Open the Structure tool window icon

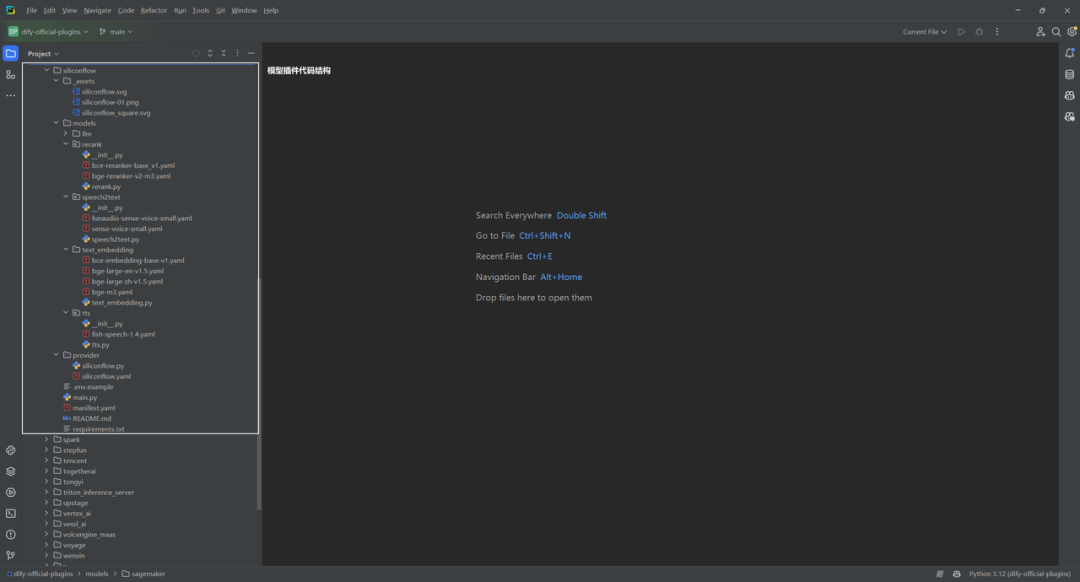(10, 74)
